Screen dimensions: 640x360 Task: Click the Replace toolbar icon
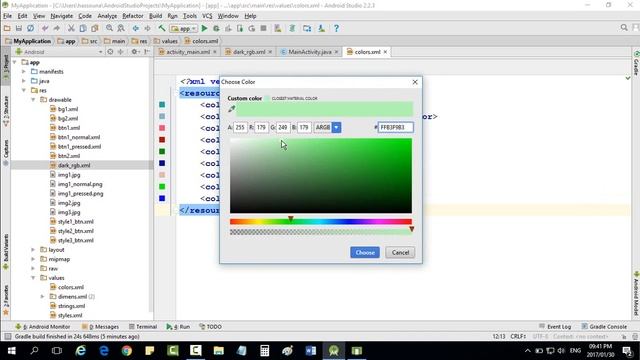[121, 28]
